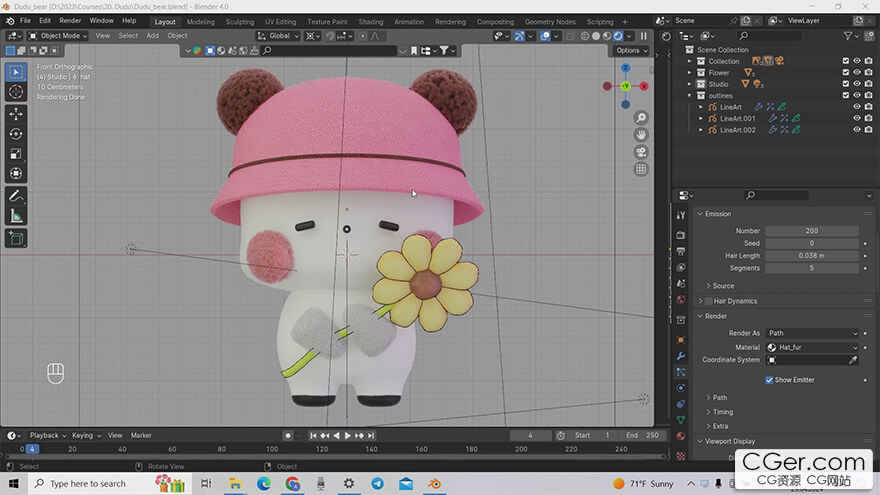Play the animation in the timeline
880x495 pixels.
pyautogui.click(x=348, y=436)
